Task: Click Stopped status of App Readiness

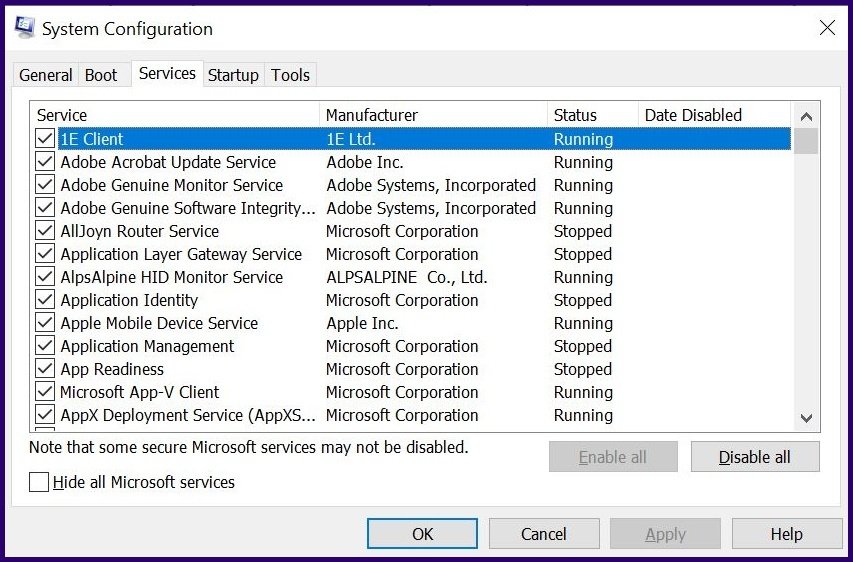Action: (583, 368)
